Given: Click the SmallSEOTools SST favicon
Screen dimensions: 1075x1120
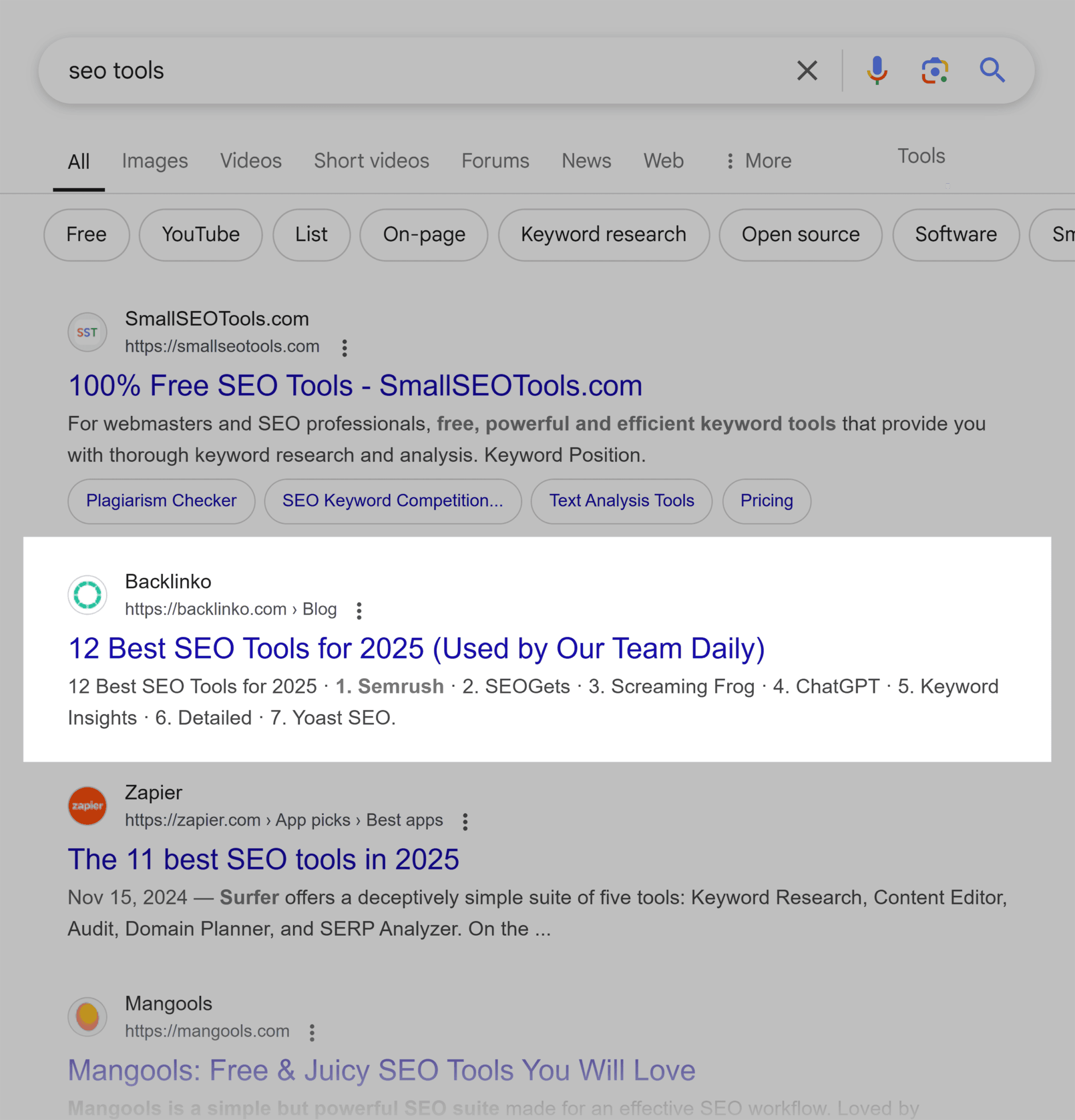Looking at the screenshot, I should (x=88, y=332).
